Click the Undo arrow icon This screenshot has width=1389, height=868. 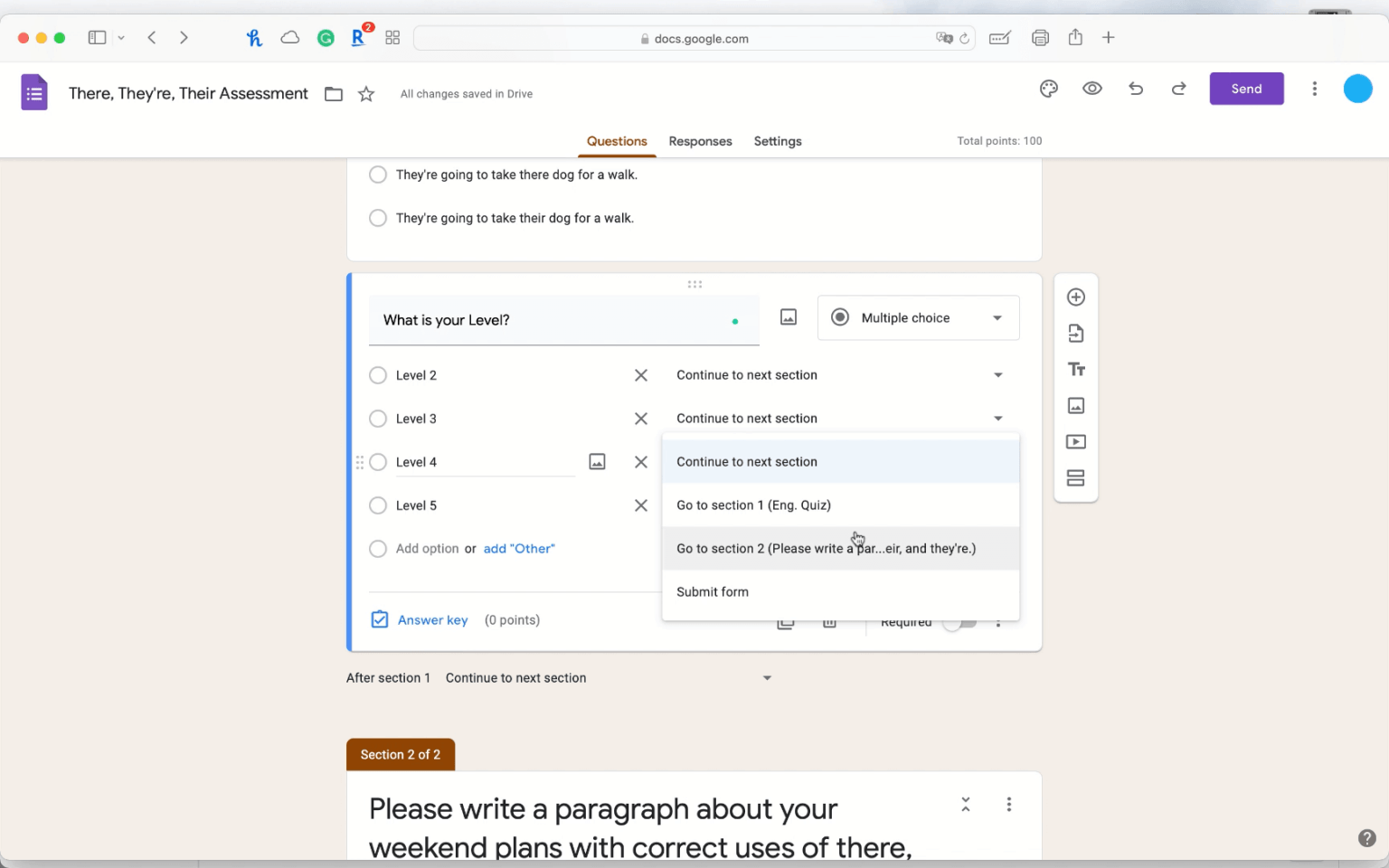click(x=1136, y=89)
